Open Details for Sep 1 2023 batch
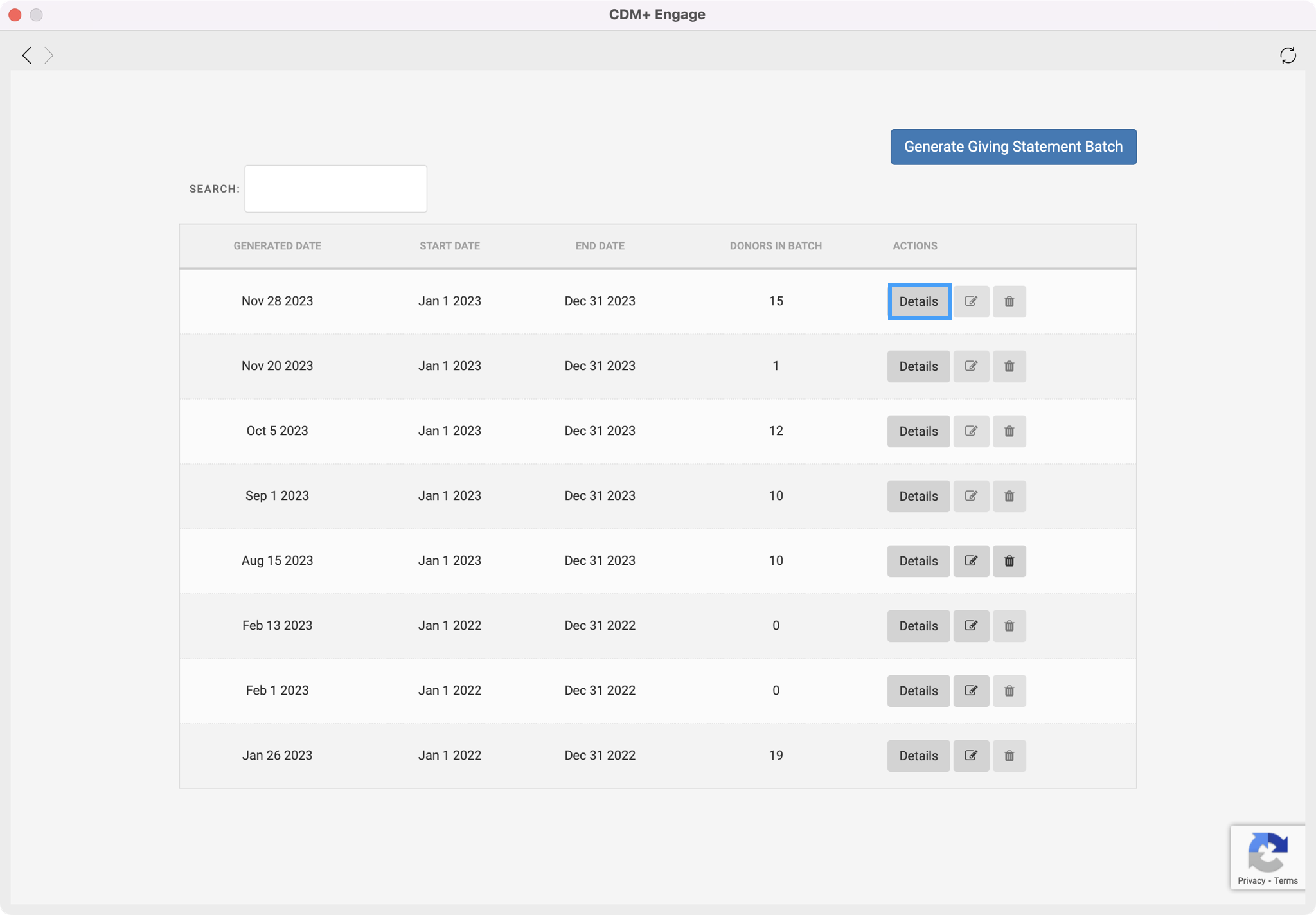Screen dimensions: 1316x915 918,496
